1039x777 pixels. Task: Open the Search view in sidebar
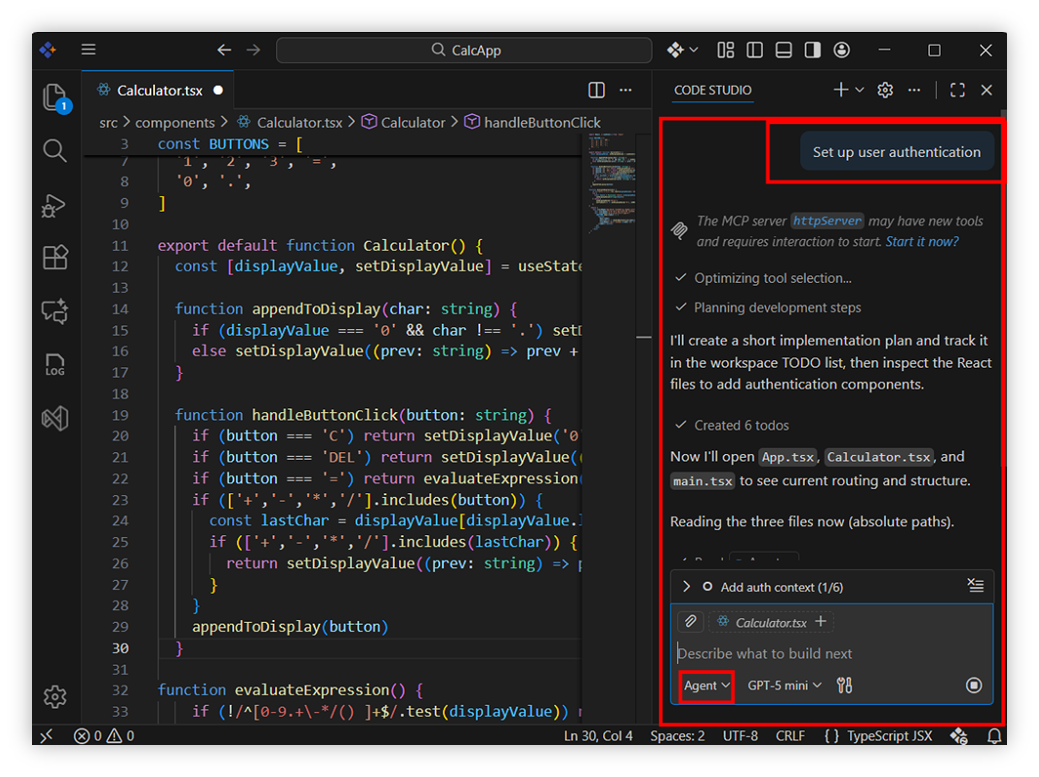(x=55, y=151)
